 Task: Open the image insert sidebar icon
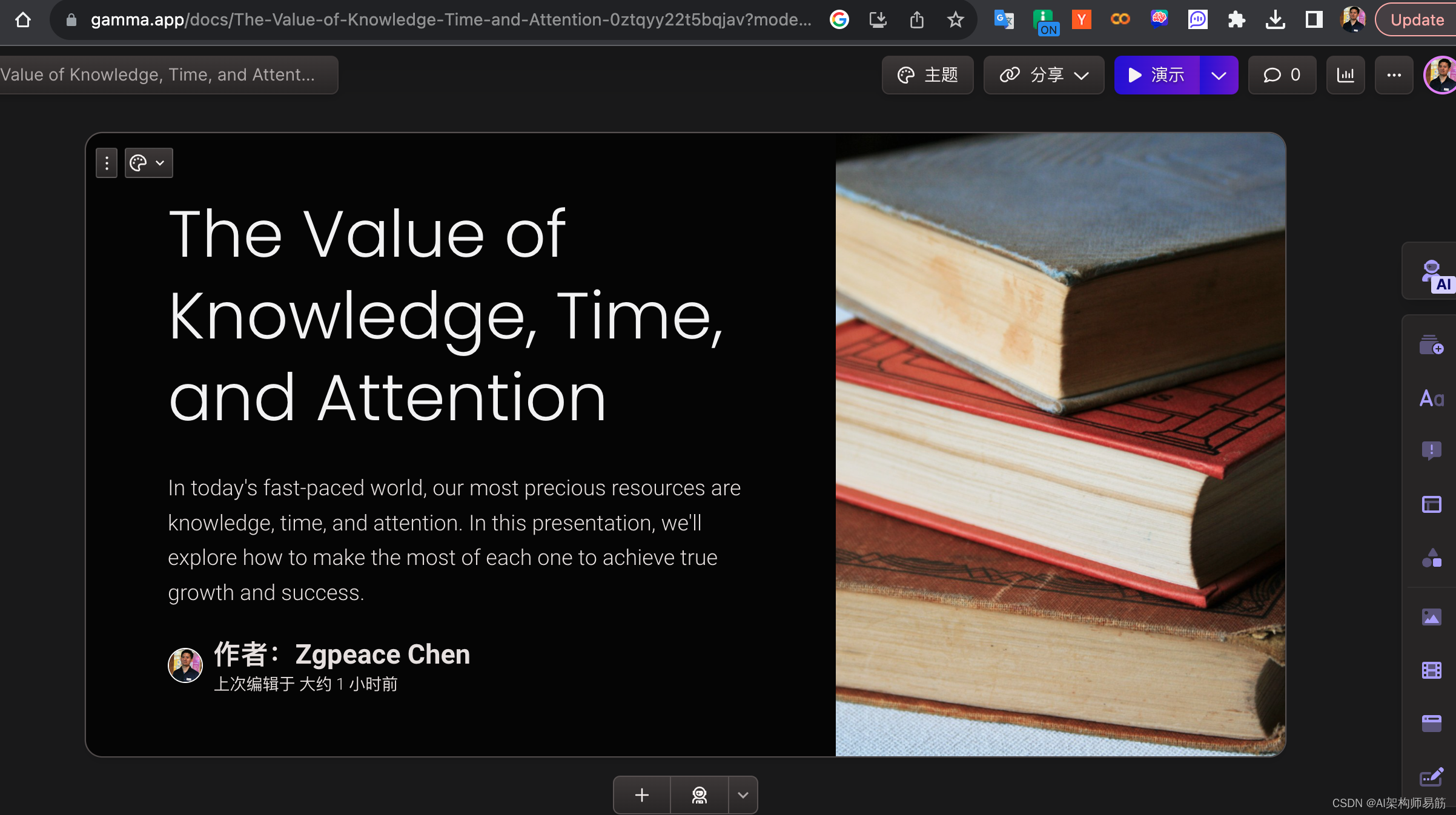[x=1431, y=617]
